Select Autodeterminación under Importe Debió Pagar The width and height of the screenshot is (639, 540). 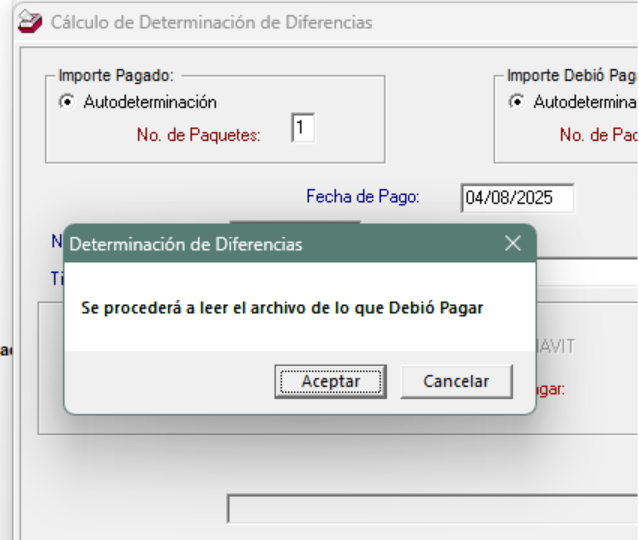517,102
